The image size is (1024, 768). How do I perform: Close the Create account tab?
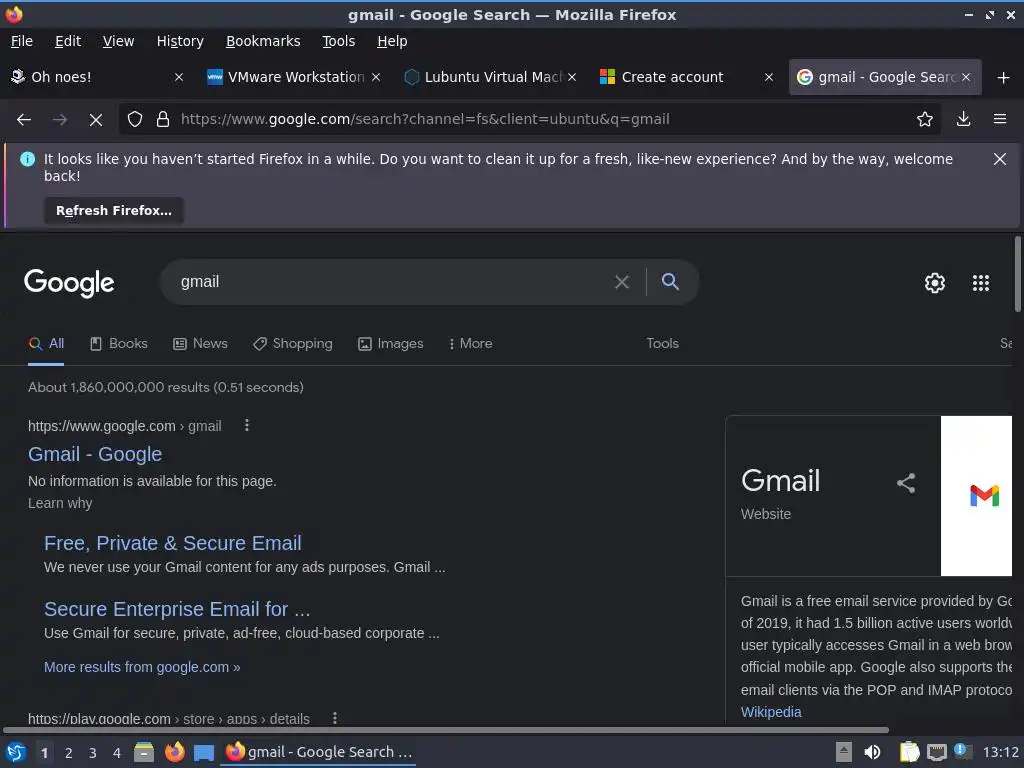tap(769, 77)
